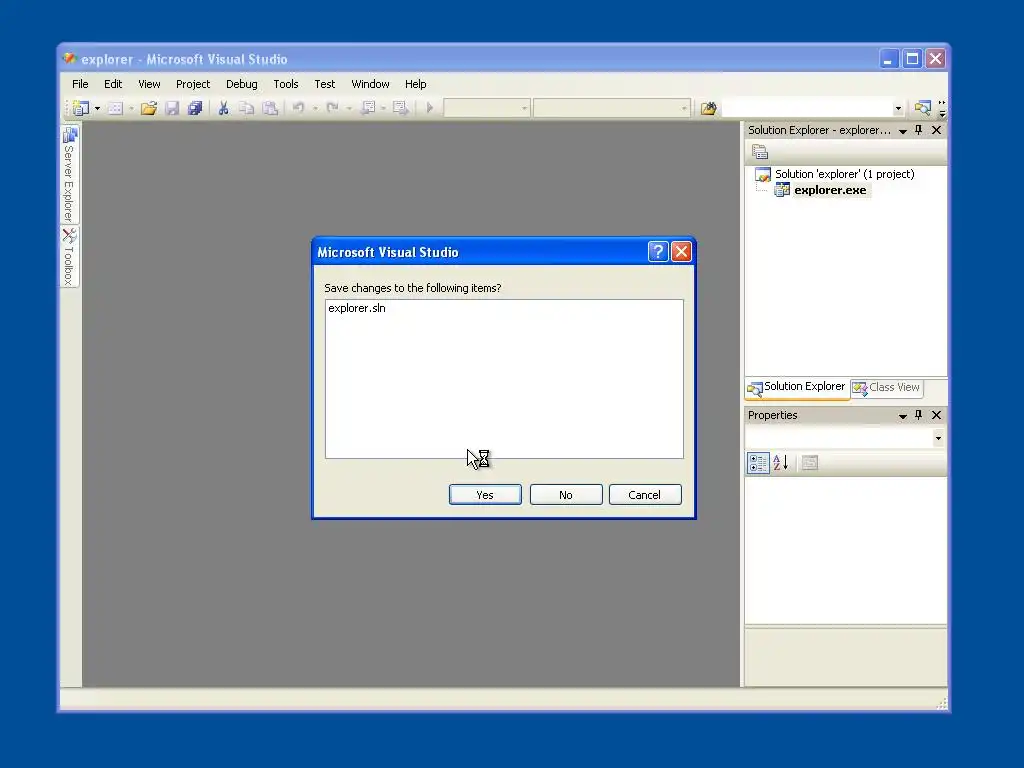Image resolution: width=1024 pixels, height=768 pixels.
Task: Toggle auto-hide pin on the Properties panel
Action: tap(919, 415)
